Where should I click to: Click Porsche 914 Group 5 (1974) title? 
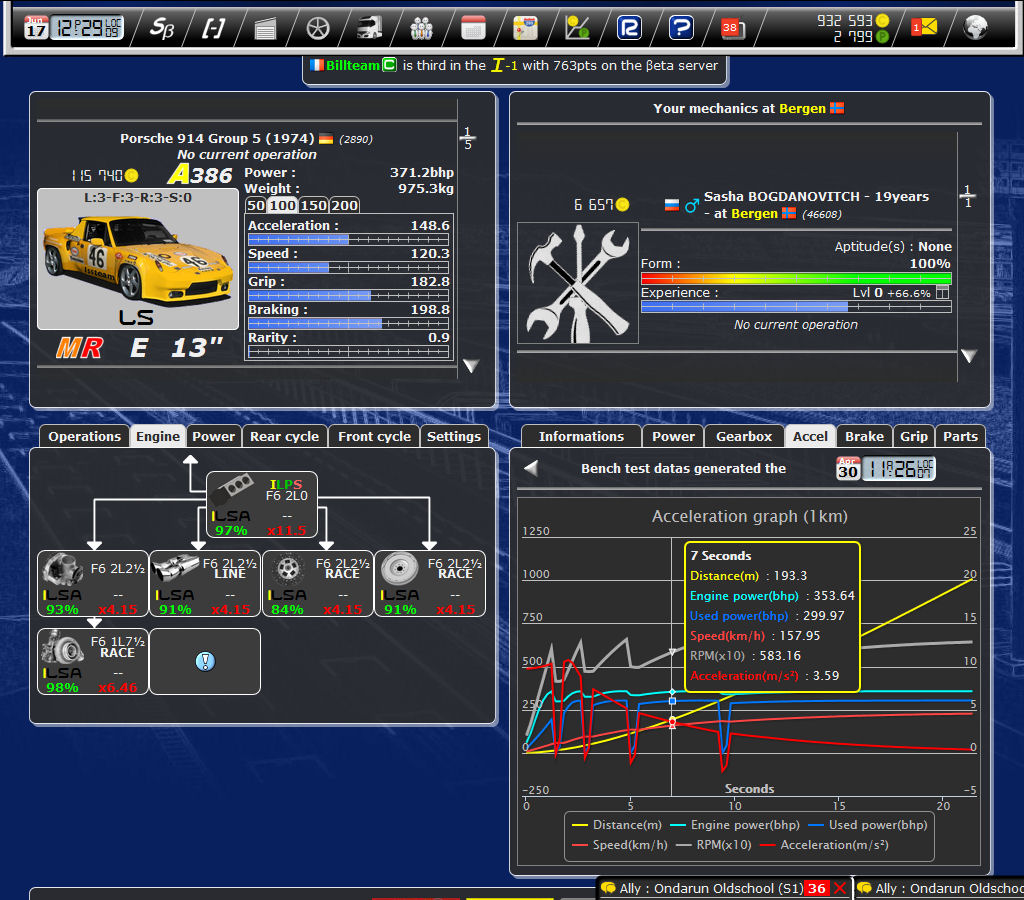click(x=217, y=138)
